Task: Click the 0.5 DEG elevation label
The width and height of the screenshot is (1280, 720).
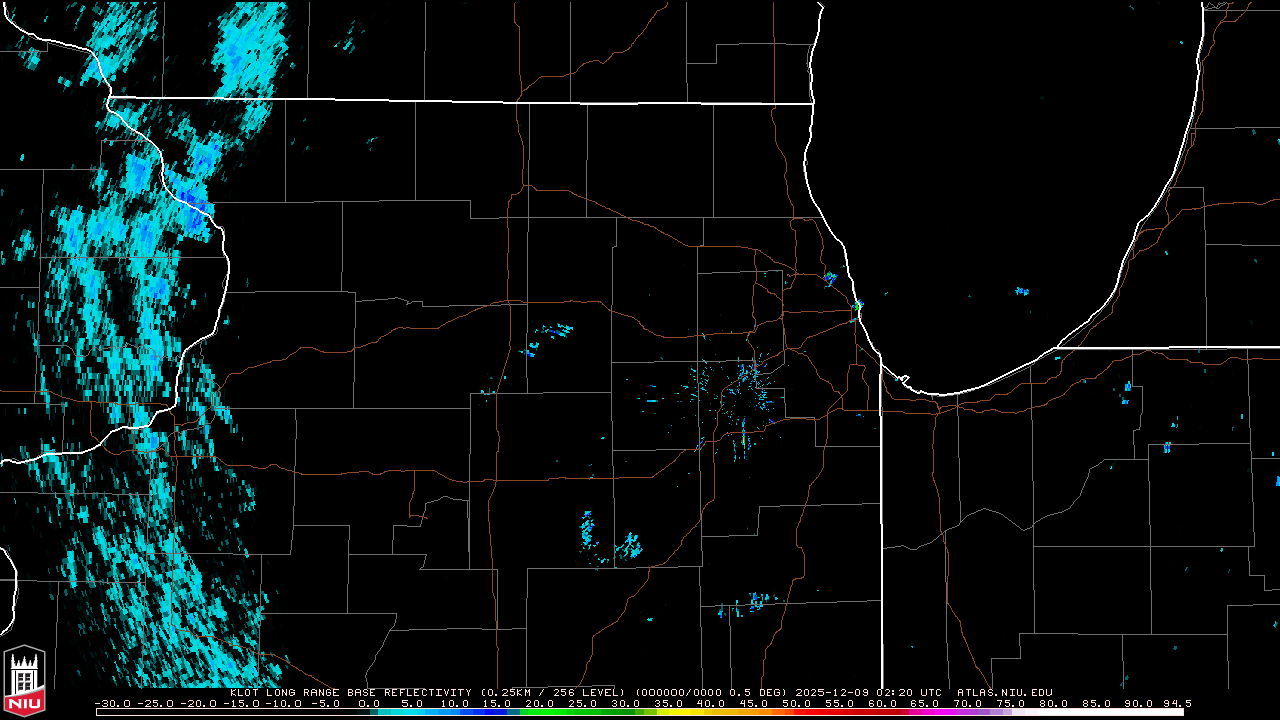Action: pyautogui.click(x=756, y=692)
